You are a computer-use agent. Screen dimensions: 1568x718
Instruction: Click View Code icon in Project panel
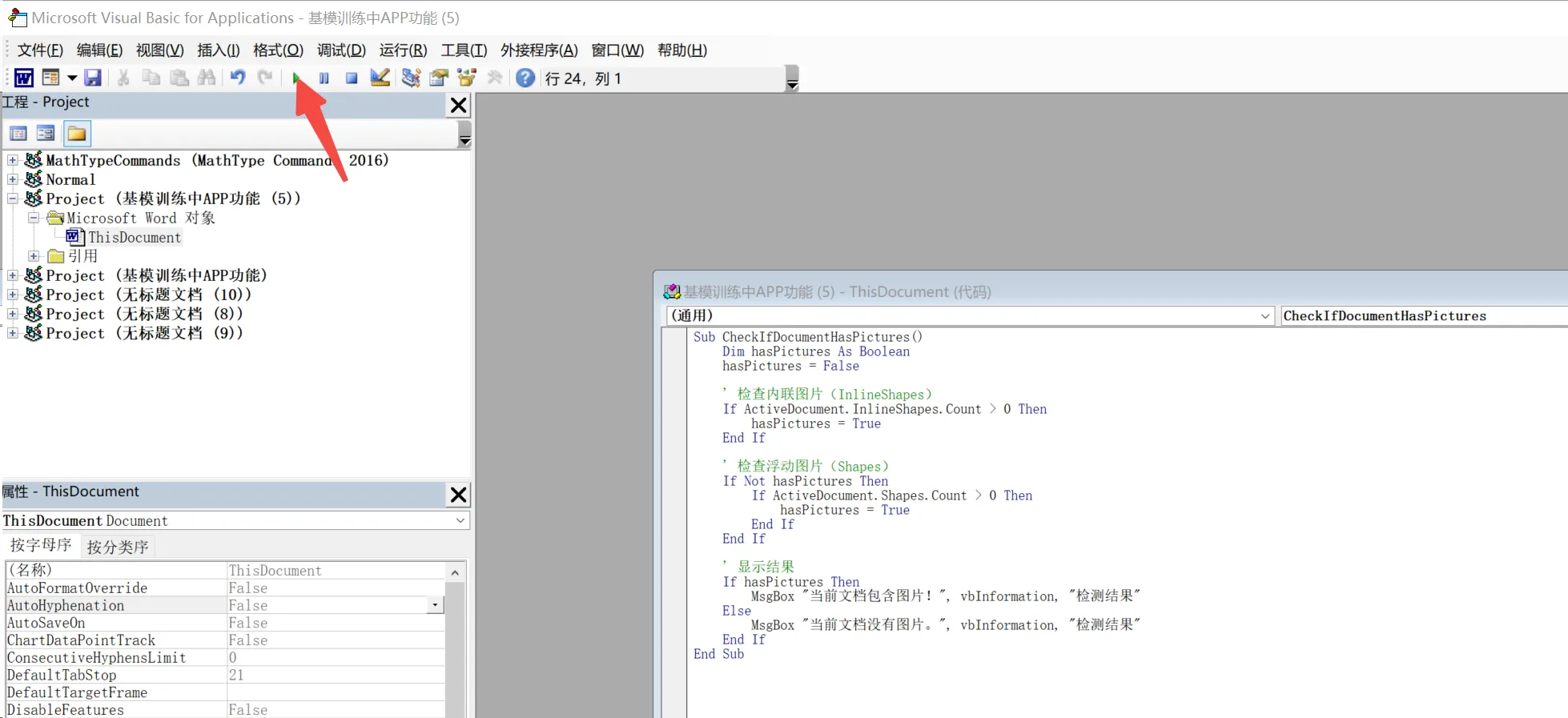[18, 134]
